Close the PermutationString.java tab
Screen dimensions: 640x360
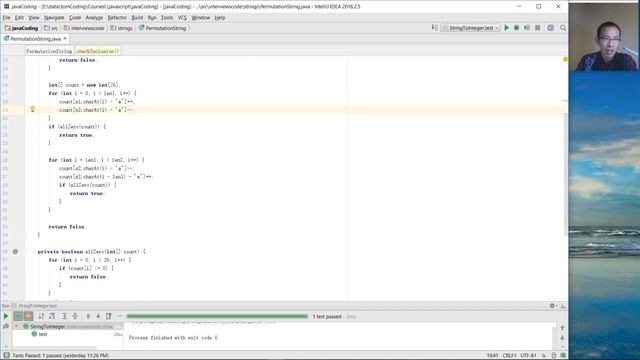point(65,38)
